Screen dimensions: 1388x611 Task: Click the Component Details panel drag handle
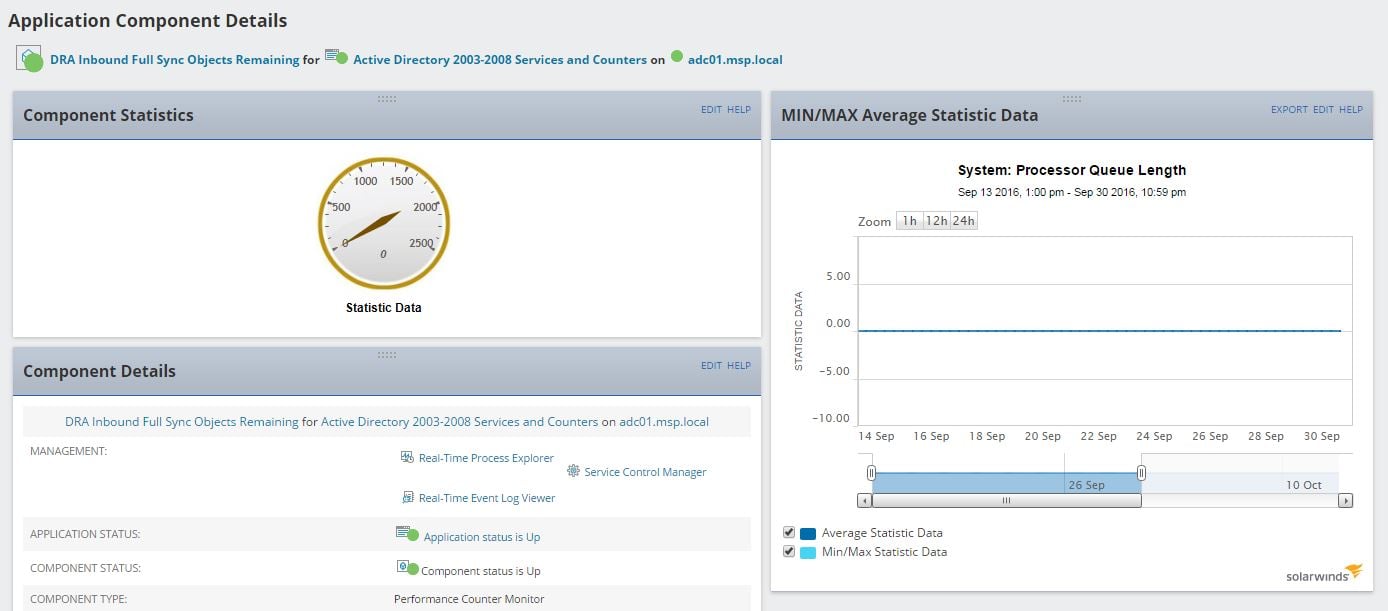387,354
